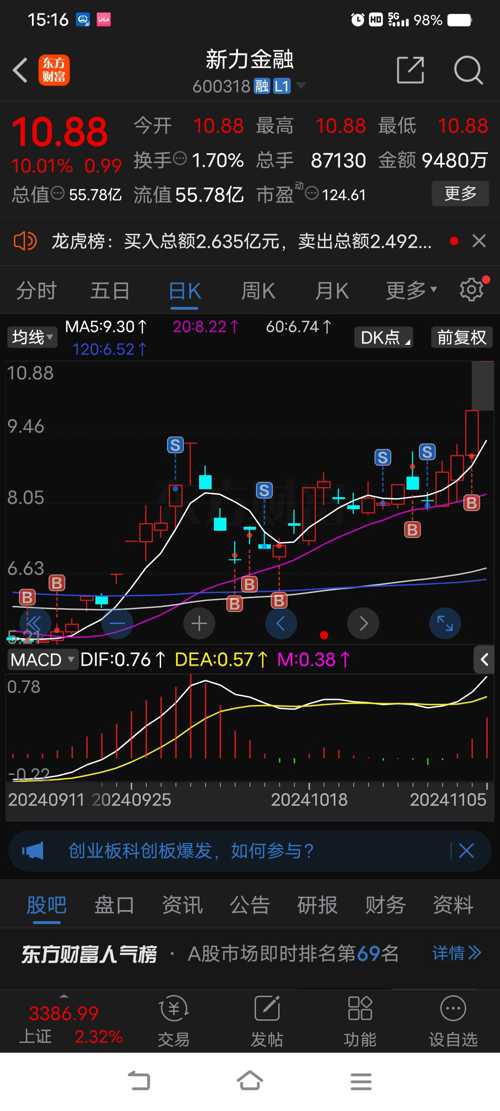Expand the 更多 period dropdown
The width and height of the screenshot is (500, 1111).
click(411, 291)
